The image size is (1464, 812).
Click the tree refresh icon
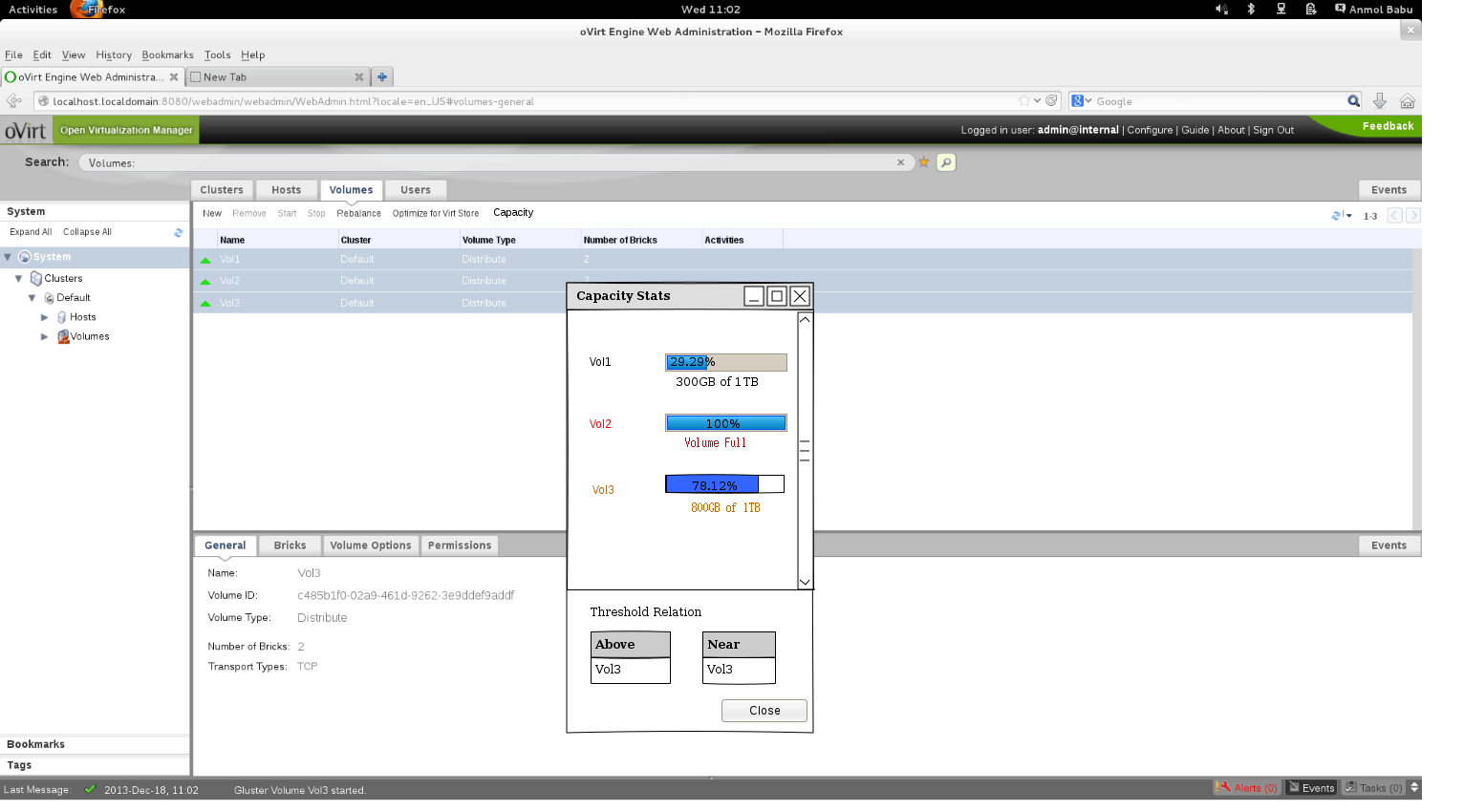click(x=178, y=232)
